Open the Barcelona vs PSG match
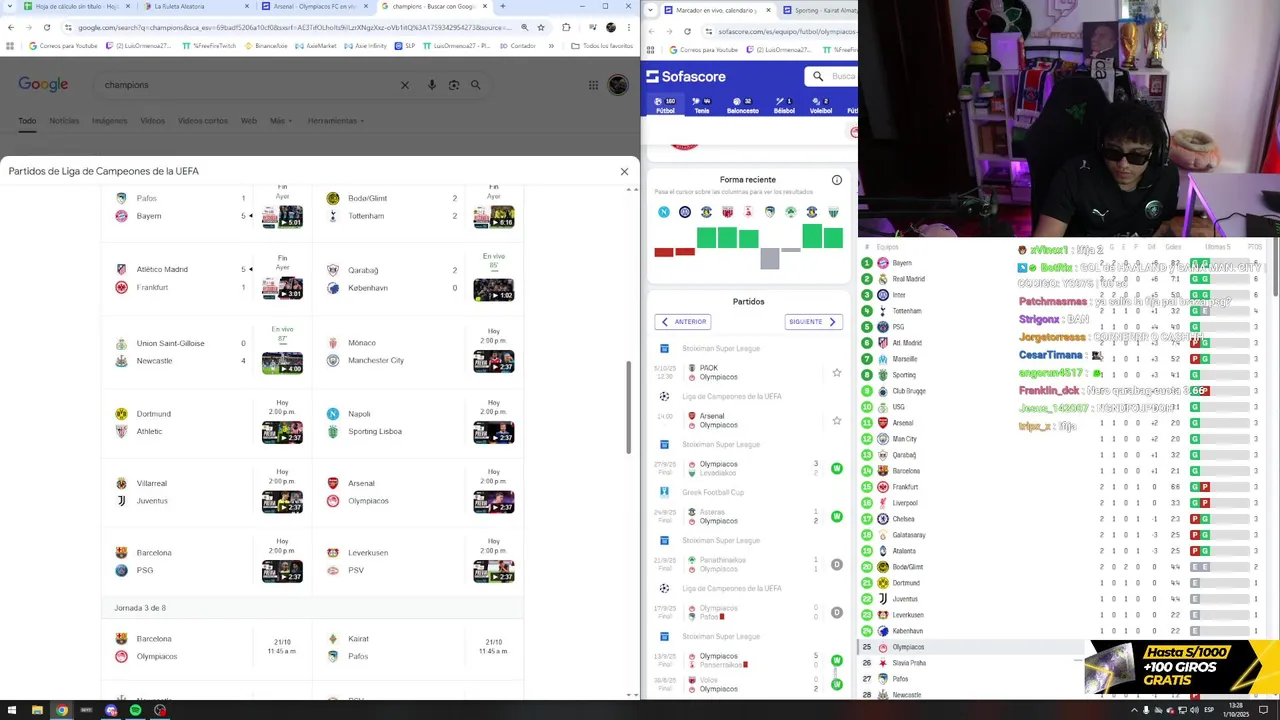The width and height of the screenshot is (1280, 720). (x=207, y=561)
